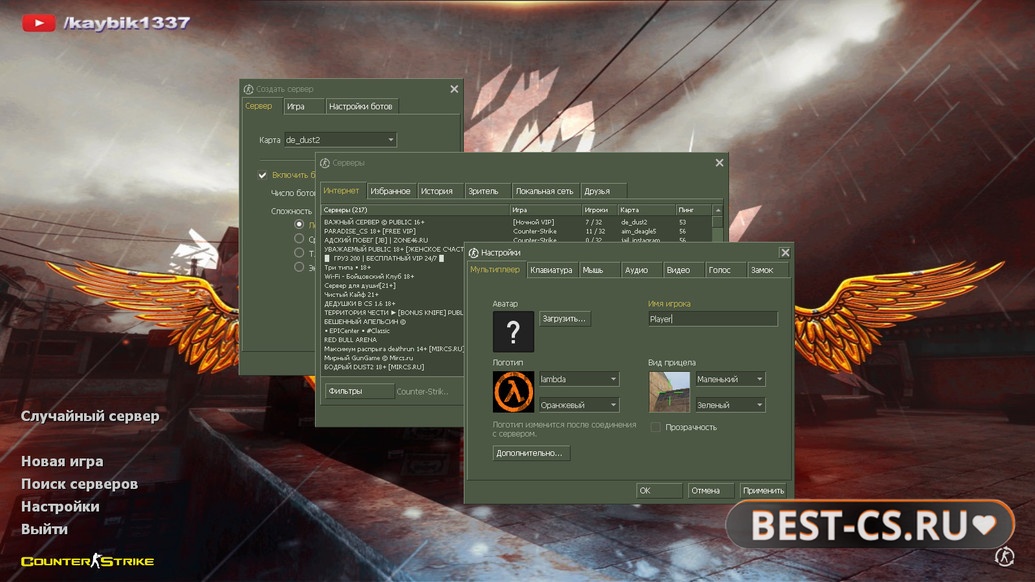
Task: Switch to the Замок settings tab
Action: point(768,270)
